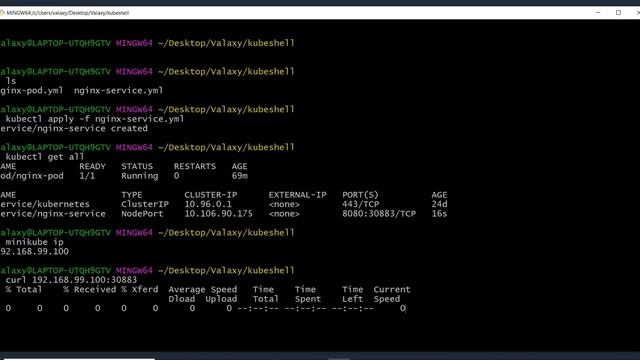Click the 'Upload' curl column label
This screenshot has width=640, height=360.
pyautogui.click(x=221, y=299)
